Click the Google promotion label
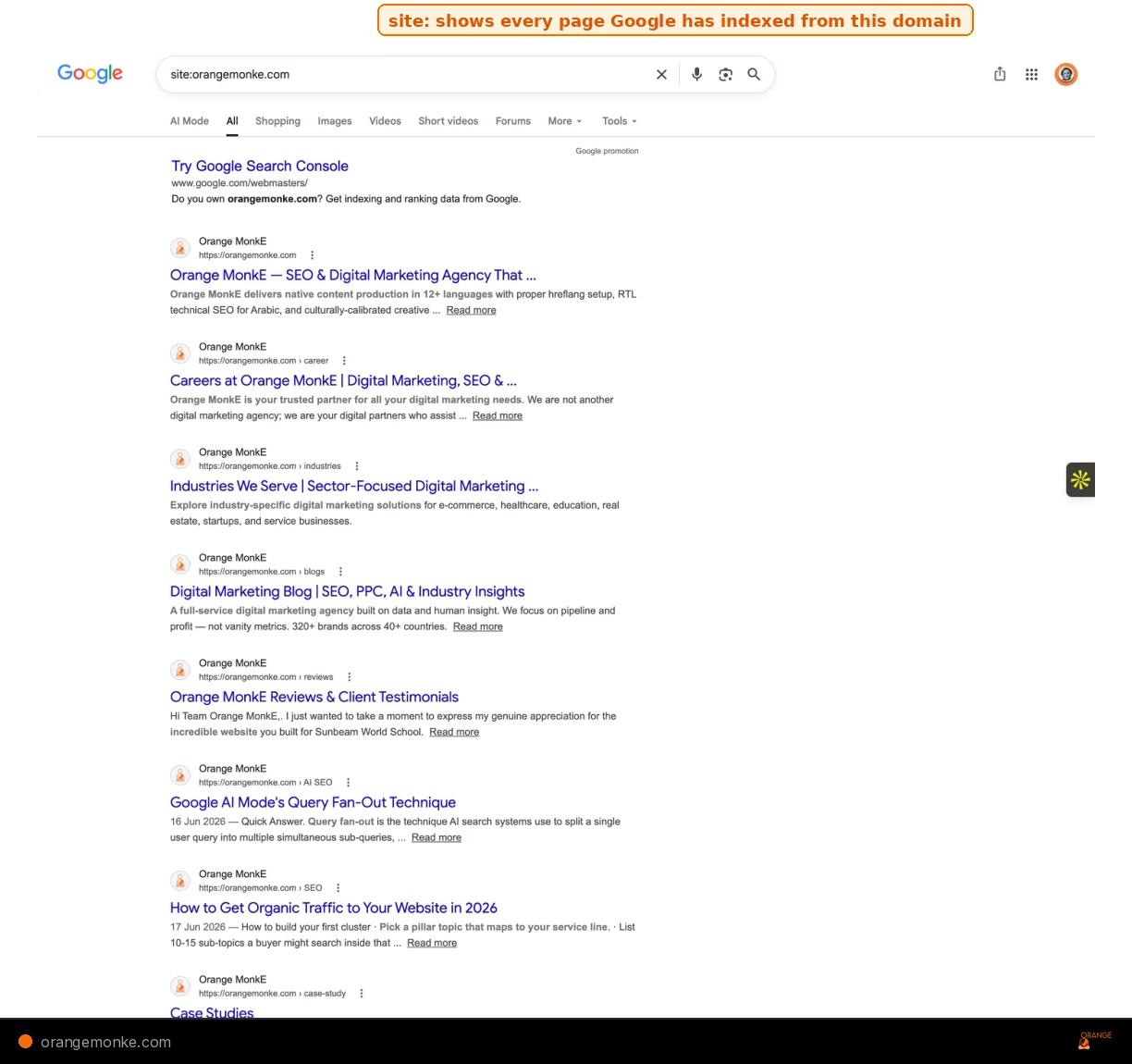 point(607,151)
